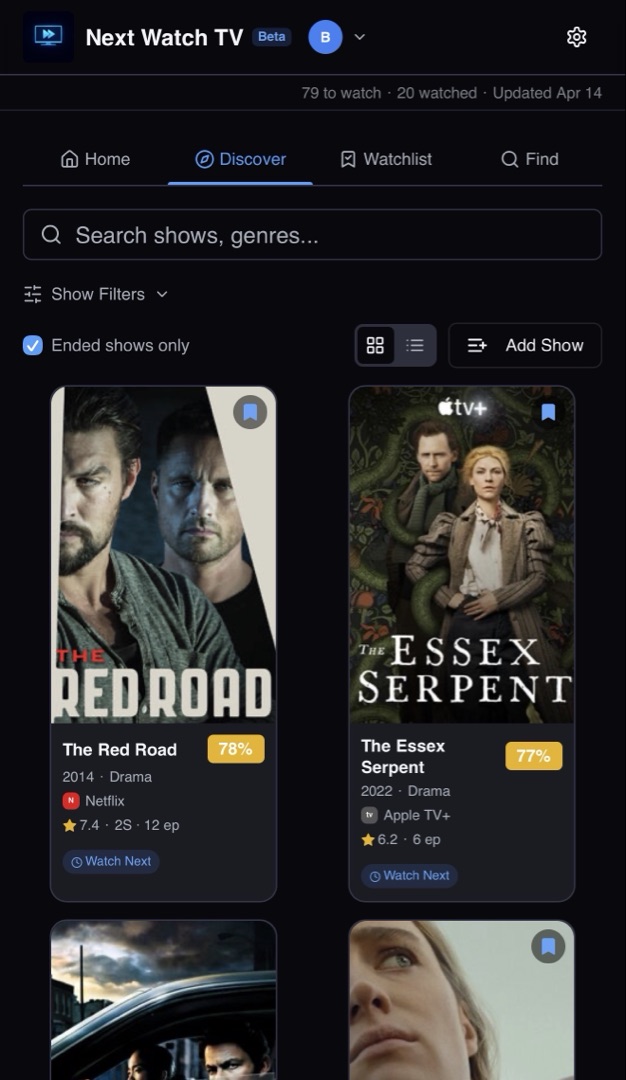Click the Netflix icon on The Red Road

tap(70, 800)
